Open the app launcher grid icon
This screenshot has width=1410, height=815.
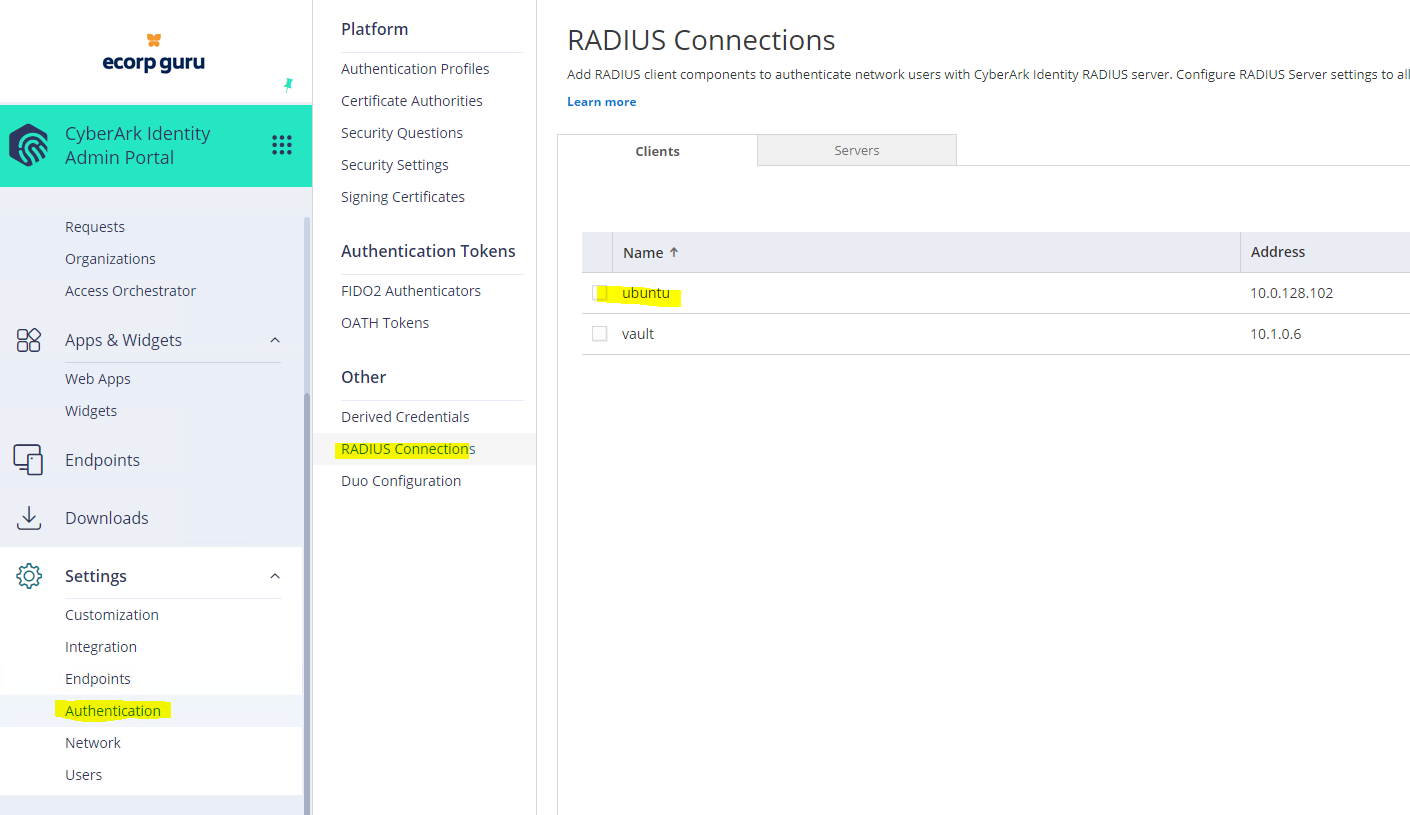(281, 146)
